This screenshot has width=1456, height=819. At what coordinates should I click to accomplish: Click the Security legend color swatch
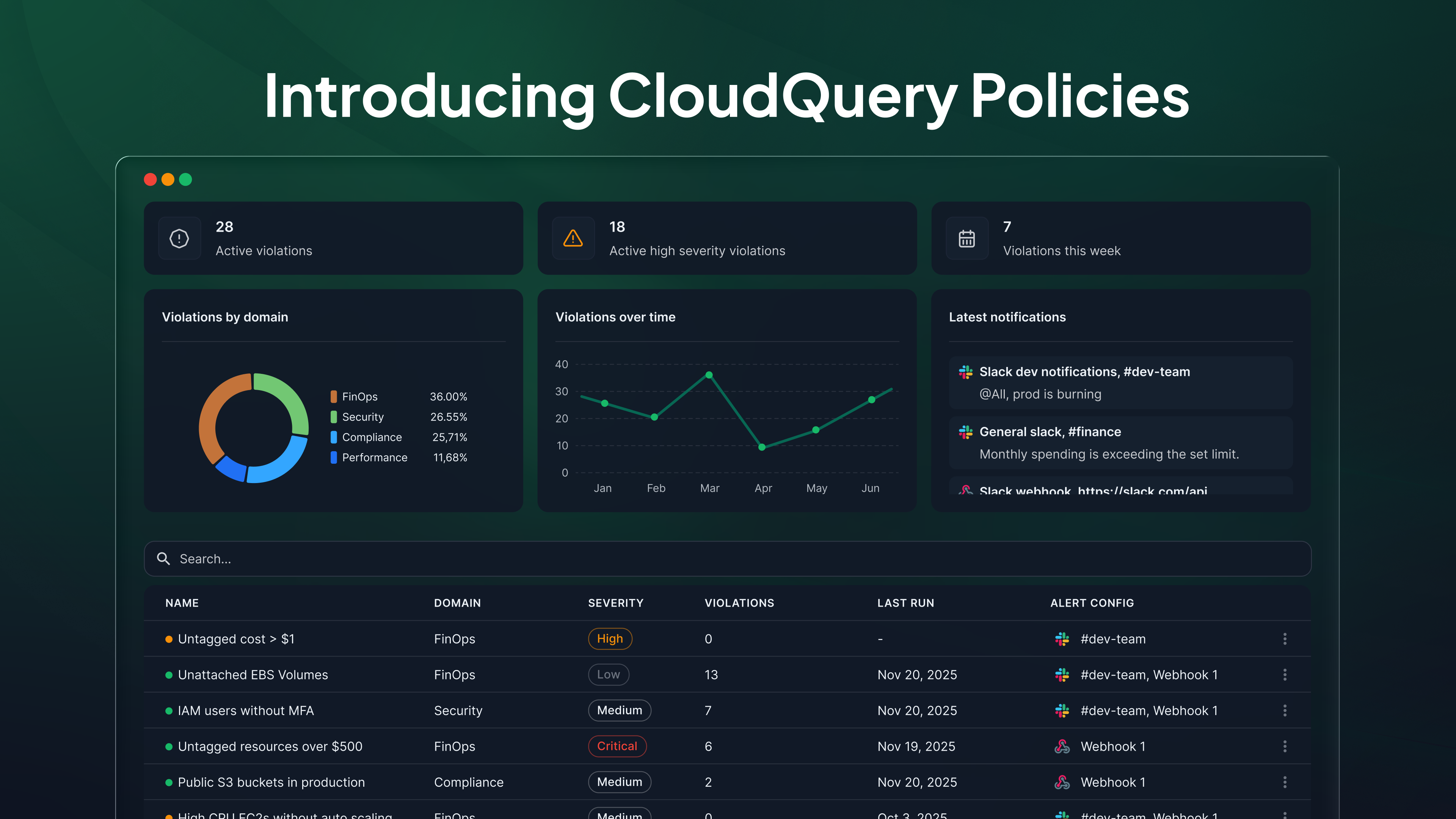coord(334,417)
